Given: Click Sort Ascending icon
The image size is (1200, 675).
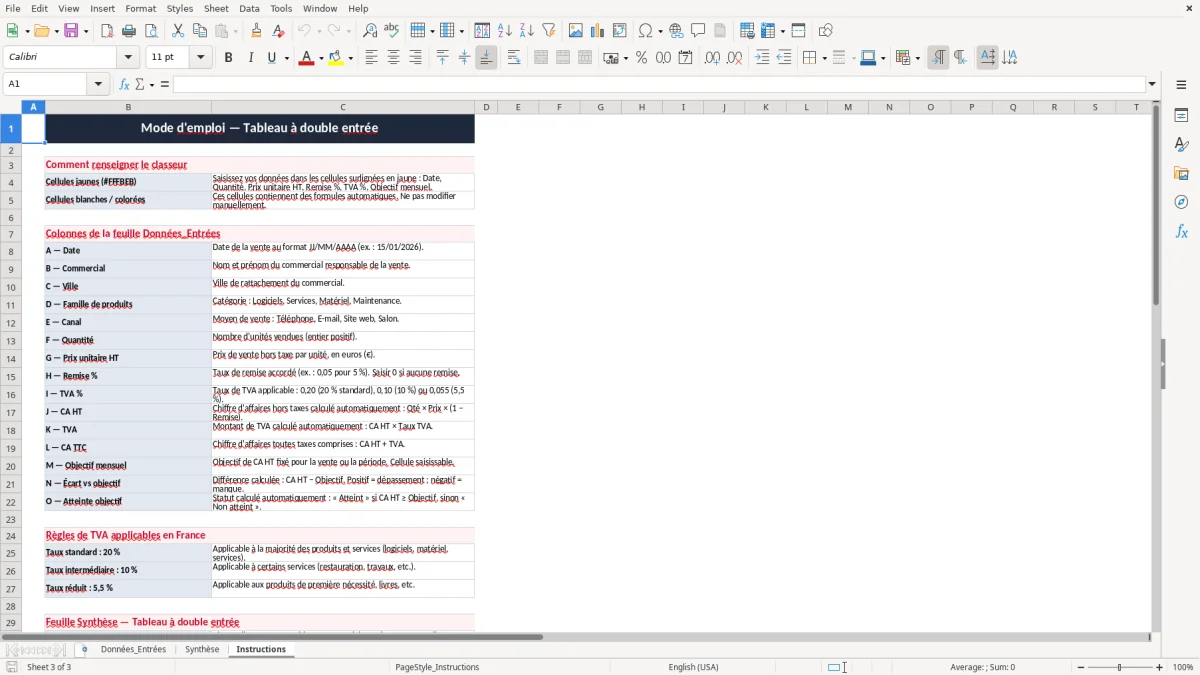Looking at the screenshot, I should (x=505, y=31).
